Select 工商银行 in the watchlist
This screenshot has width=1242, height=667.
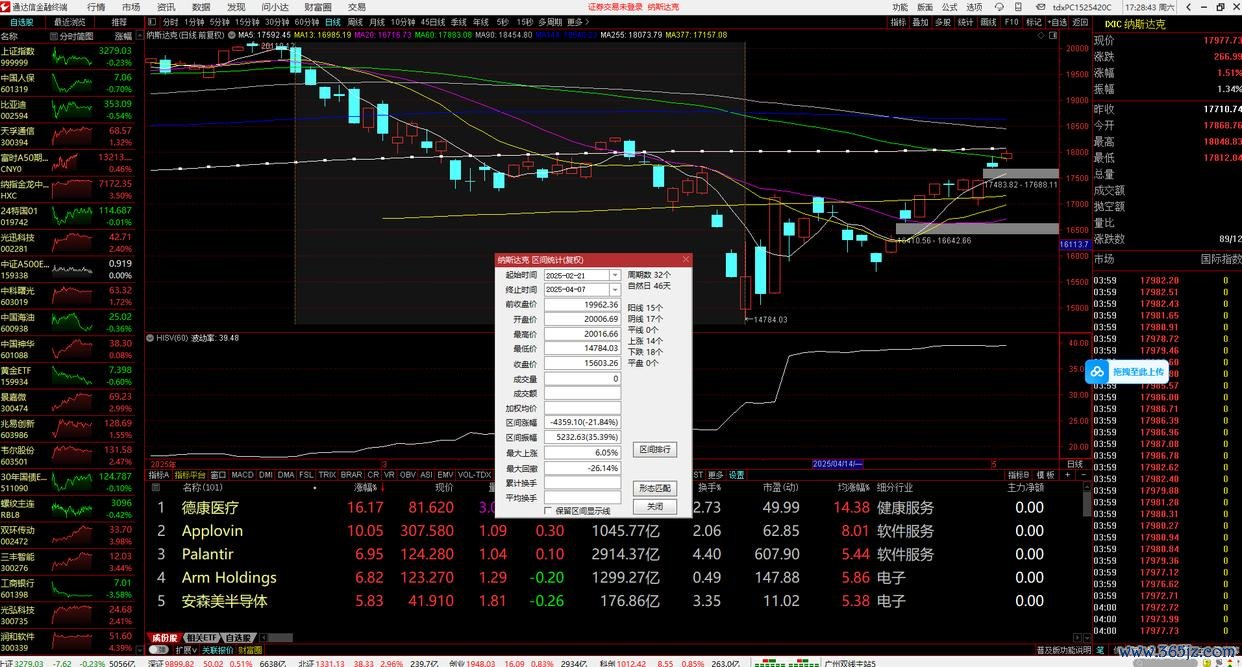click(x=66, y=588)
